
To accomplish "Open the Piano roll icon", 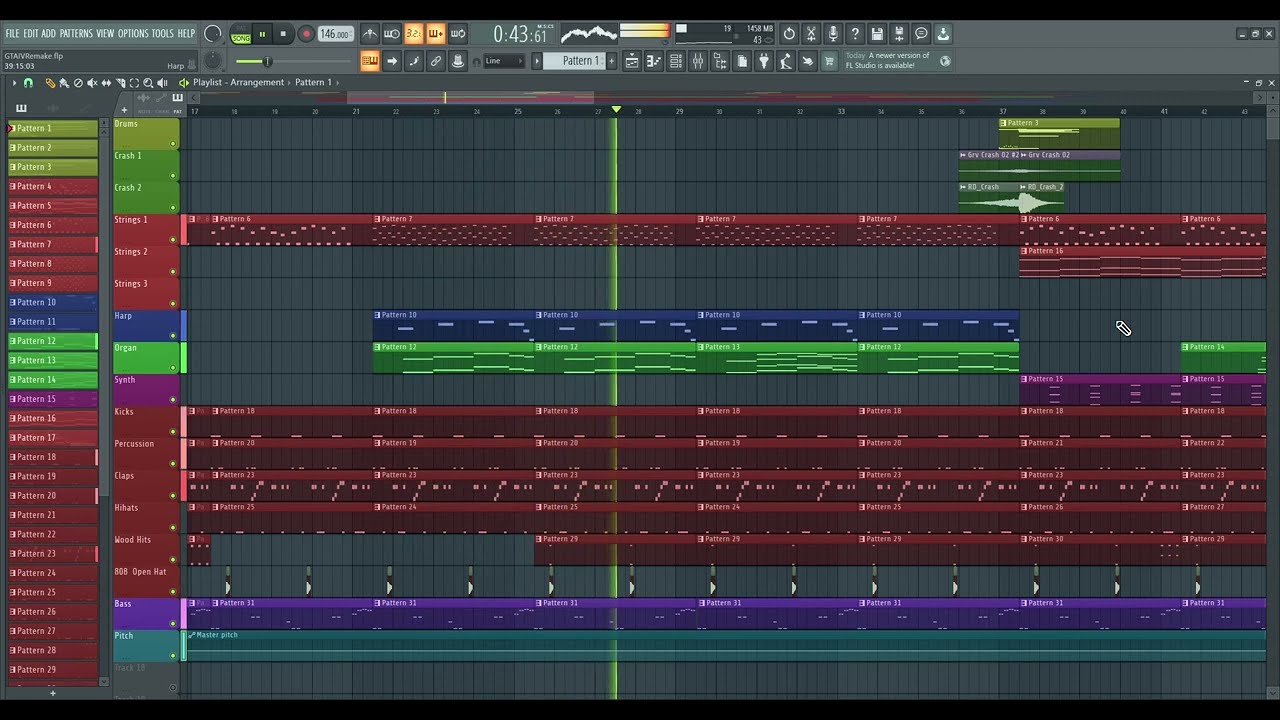I will 654,61.
